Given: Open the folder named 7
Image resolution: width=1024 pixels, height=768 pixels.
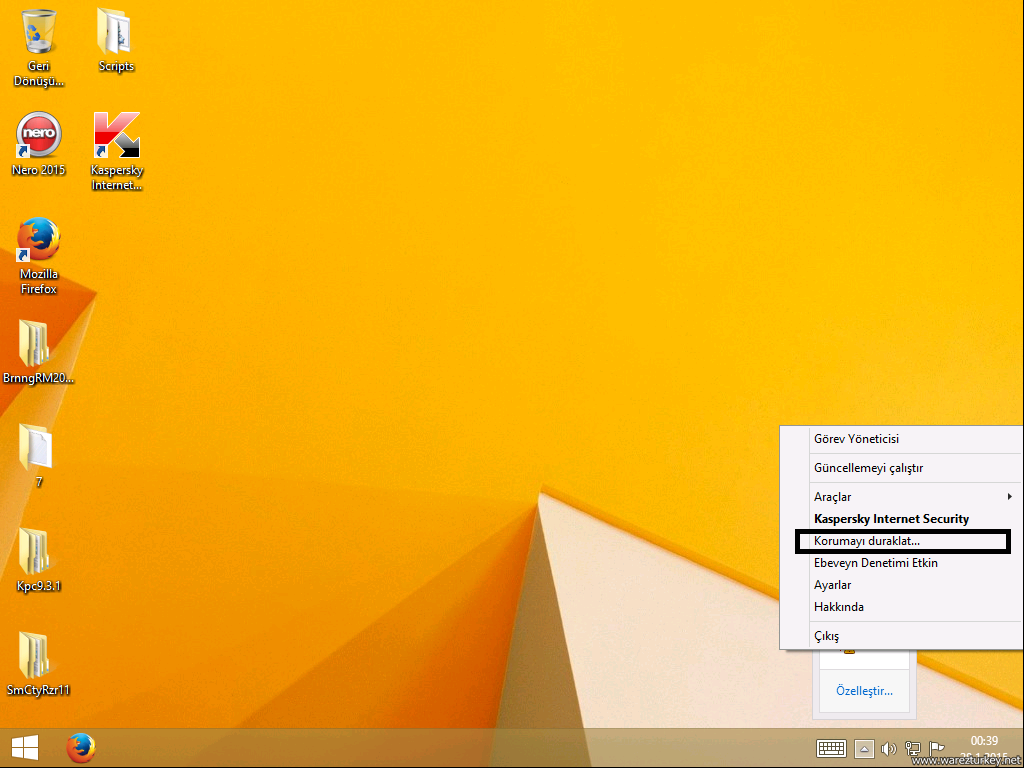Looking at the screenshot, I should coord(38,447).
